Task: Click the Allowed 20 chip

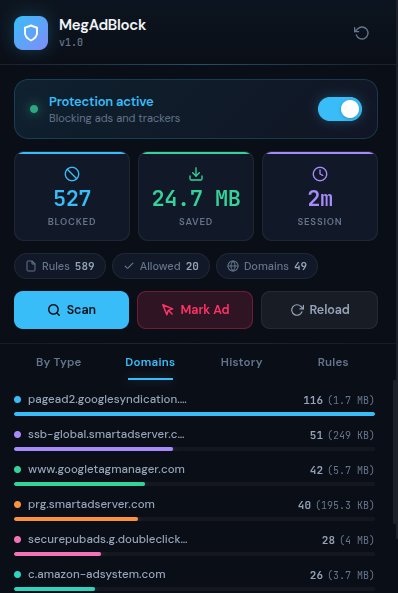Action: coord(161,266)
